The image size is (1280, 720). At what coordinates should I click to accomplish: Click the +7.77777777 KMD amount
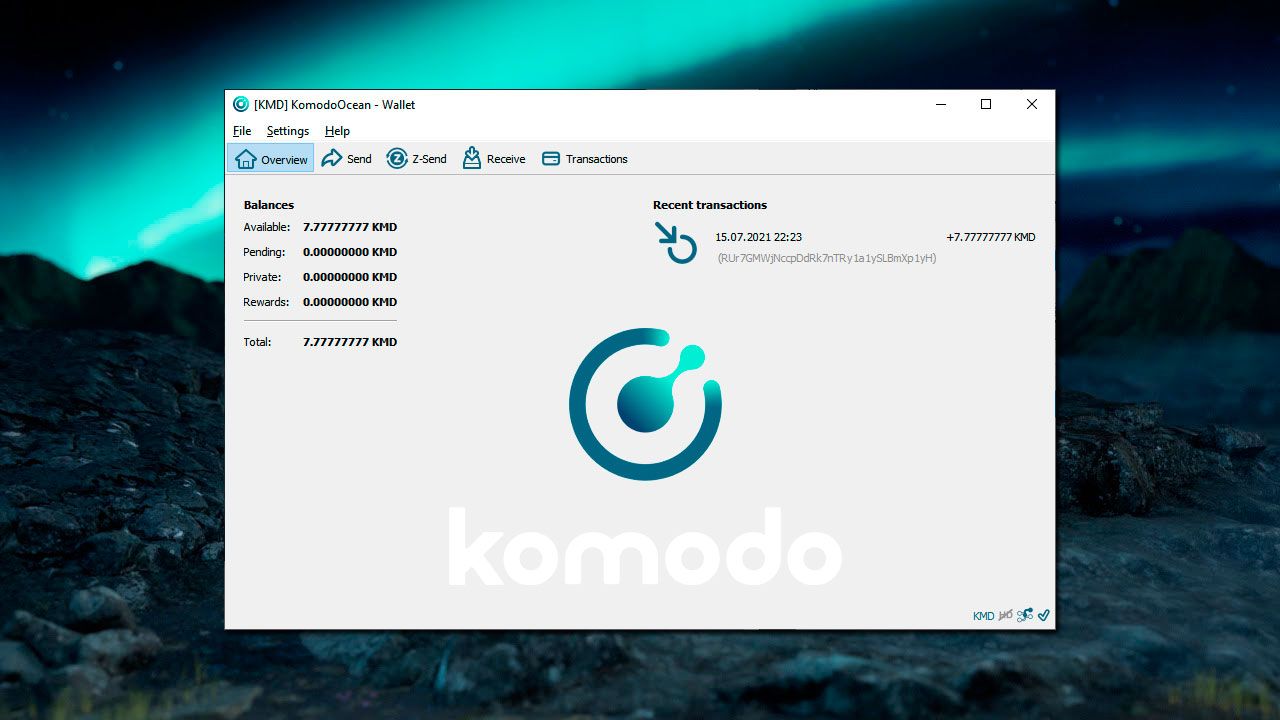(x=990, y=237)
